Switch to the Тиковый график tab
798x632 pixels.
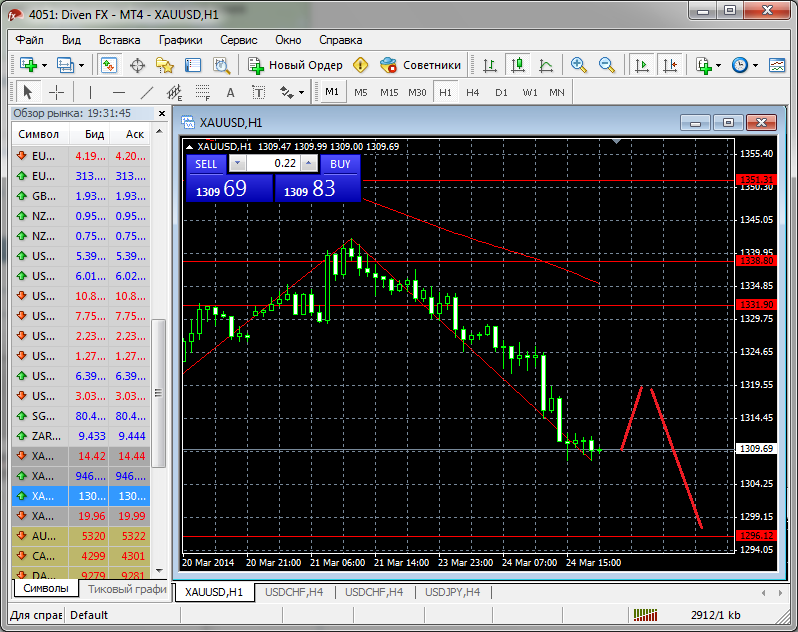(127, 589)
